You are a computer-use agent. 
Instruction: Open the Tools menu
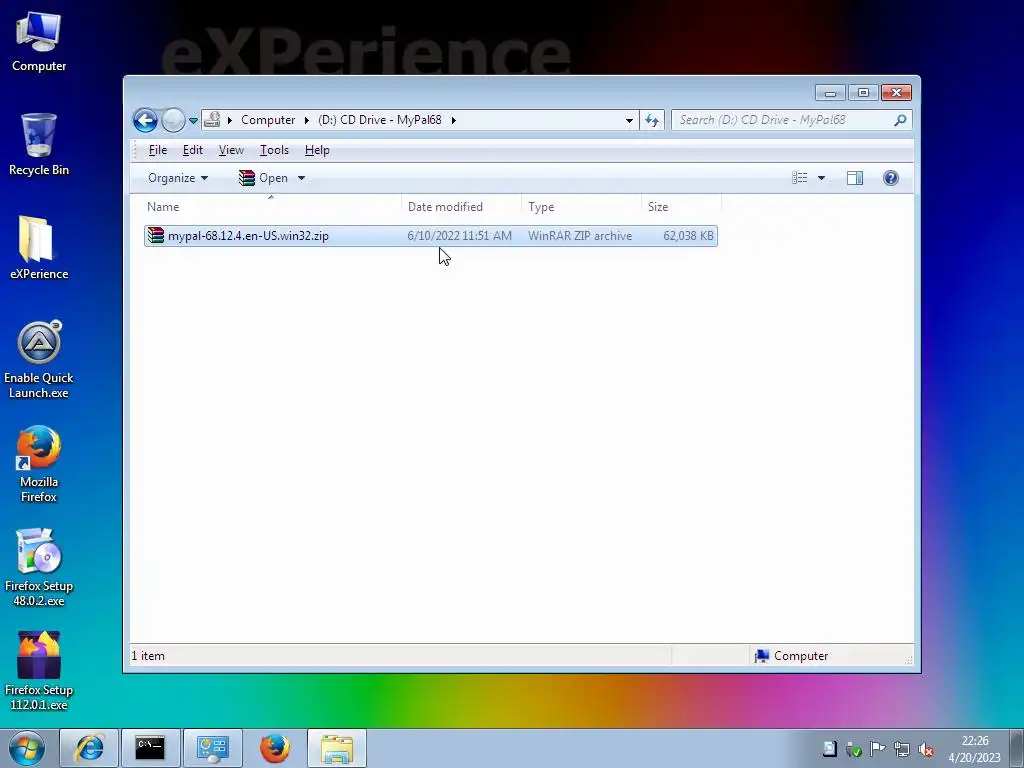274,150
